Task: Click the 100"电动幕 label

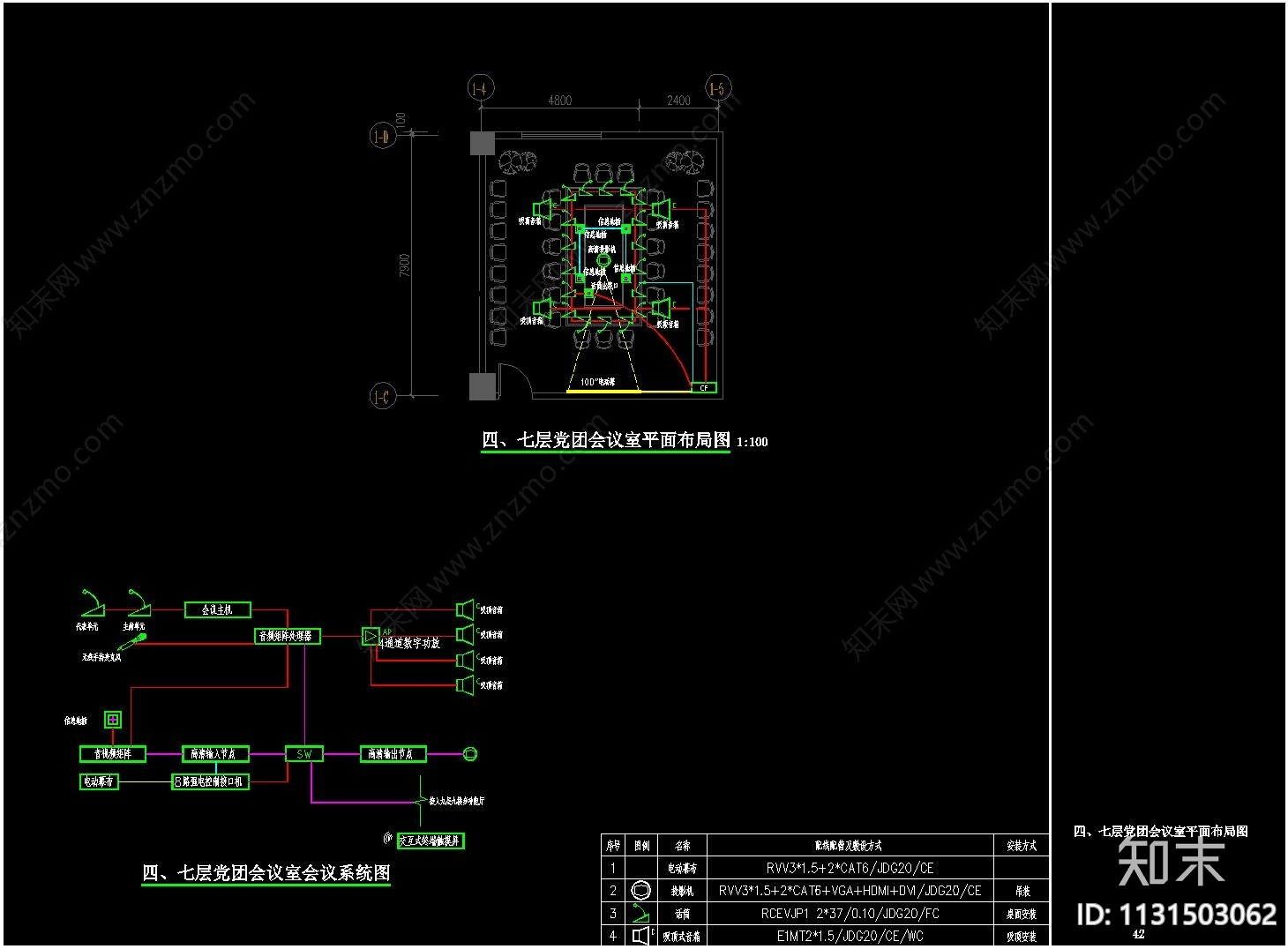Action: click(598, 383)
